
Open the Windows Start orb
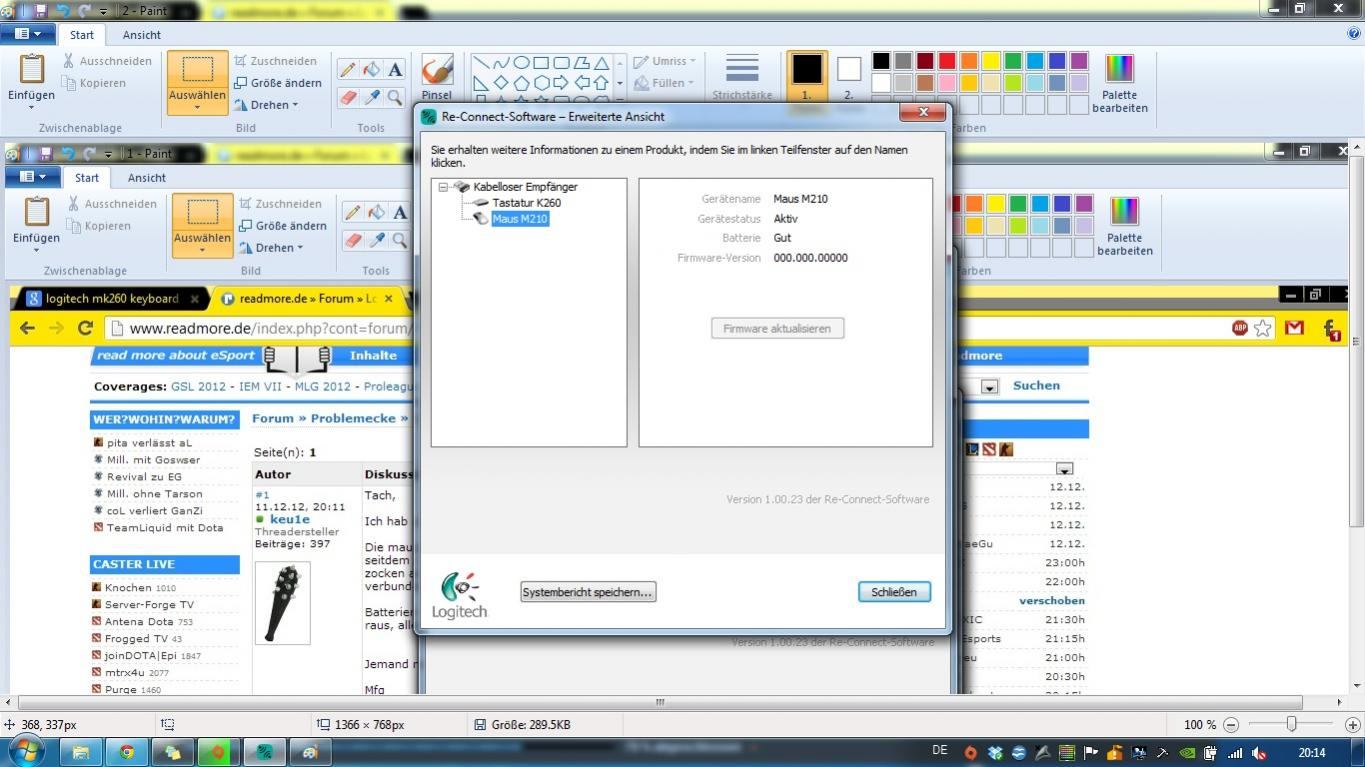pos(25,752)
